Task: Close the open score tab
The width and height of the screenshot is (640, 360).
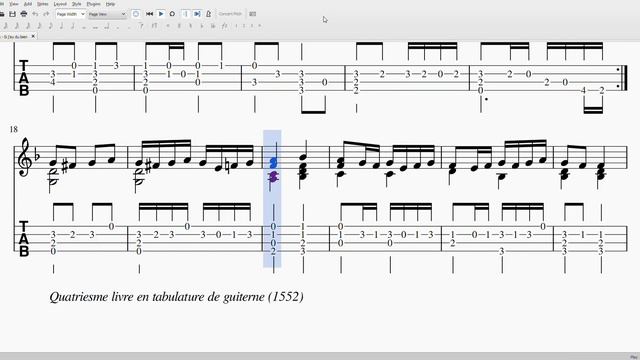Action: [x=33, y=36]
